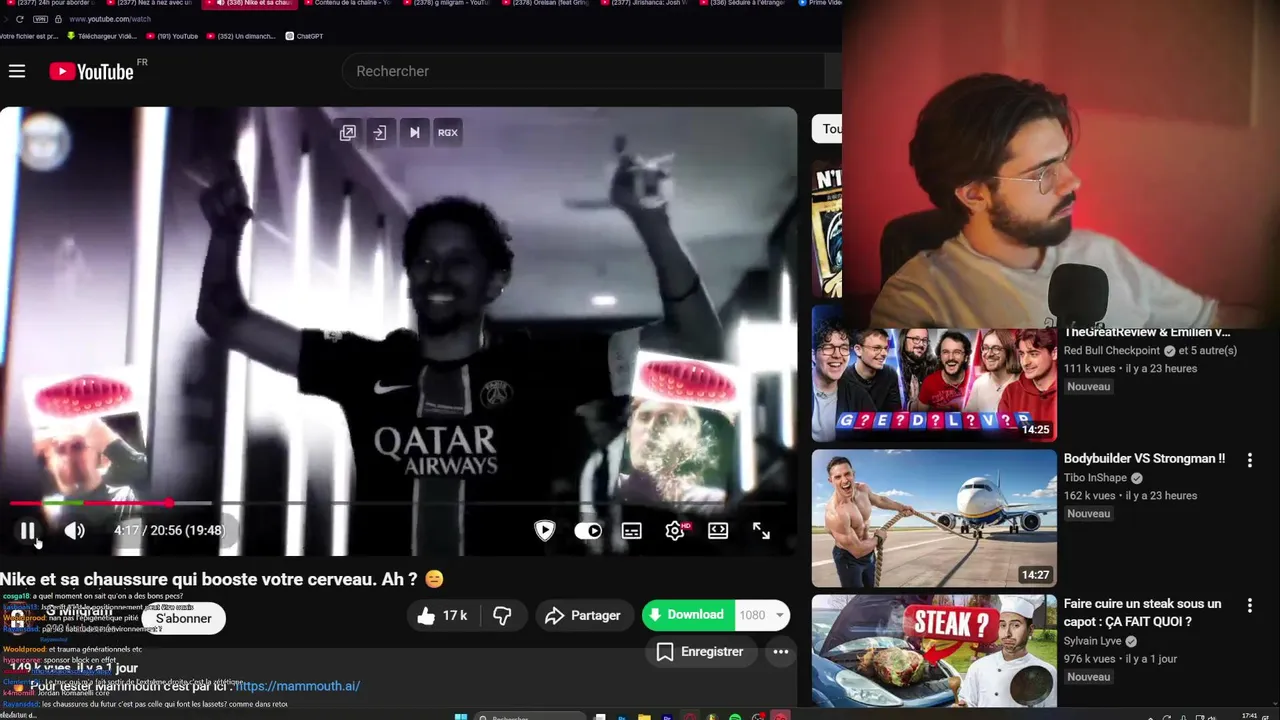This screenshot has width=1280, height=720.
Task: Reload the page with browser refresh icon
Action: click(19, 19)
